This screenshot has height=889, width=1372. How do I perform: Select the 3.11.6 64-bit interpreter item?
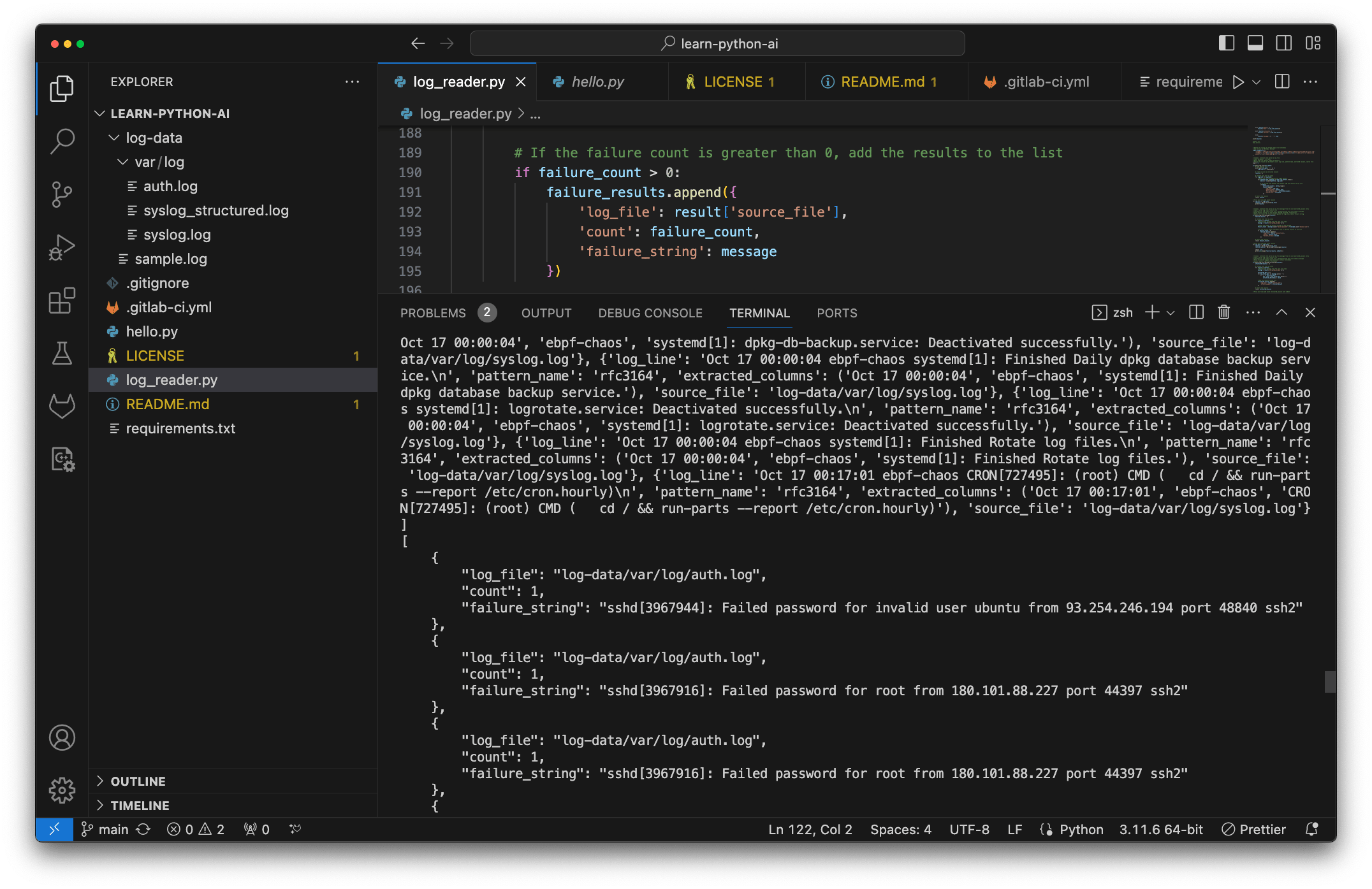click(x=1161, y=829)
